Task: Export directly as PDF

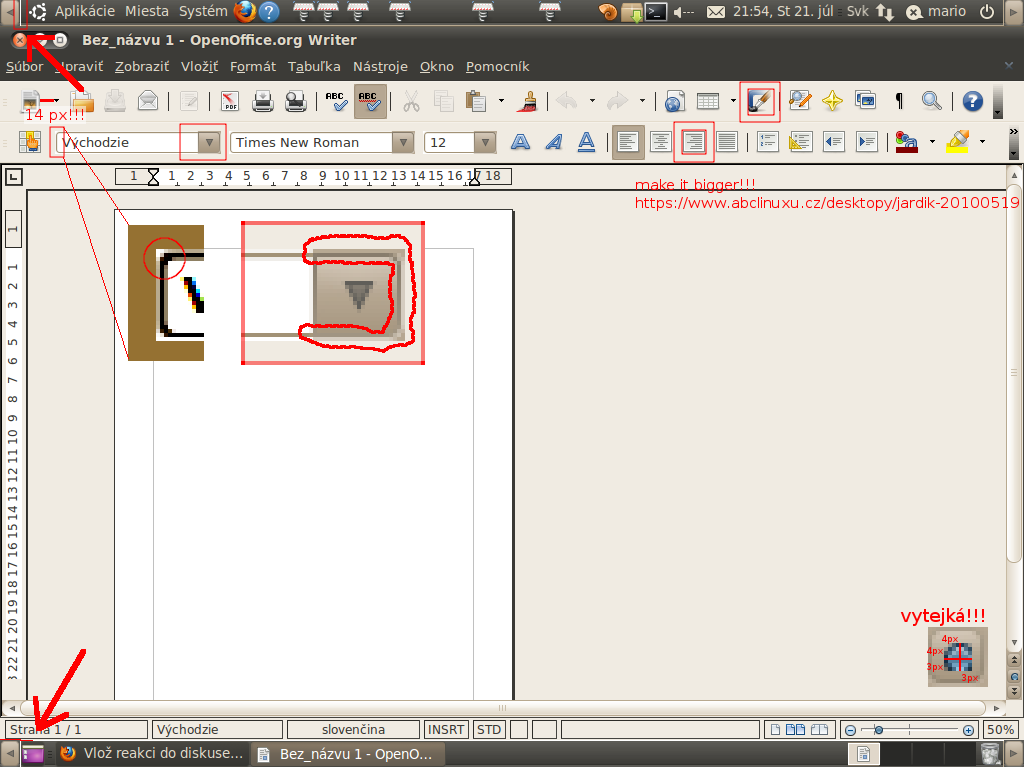Action: tap(230, 101)
